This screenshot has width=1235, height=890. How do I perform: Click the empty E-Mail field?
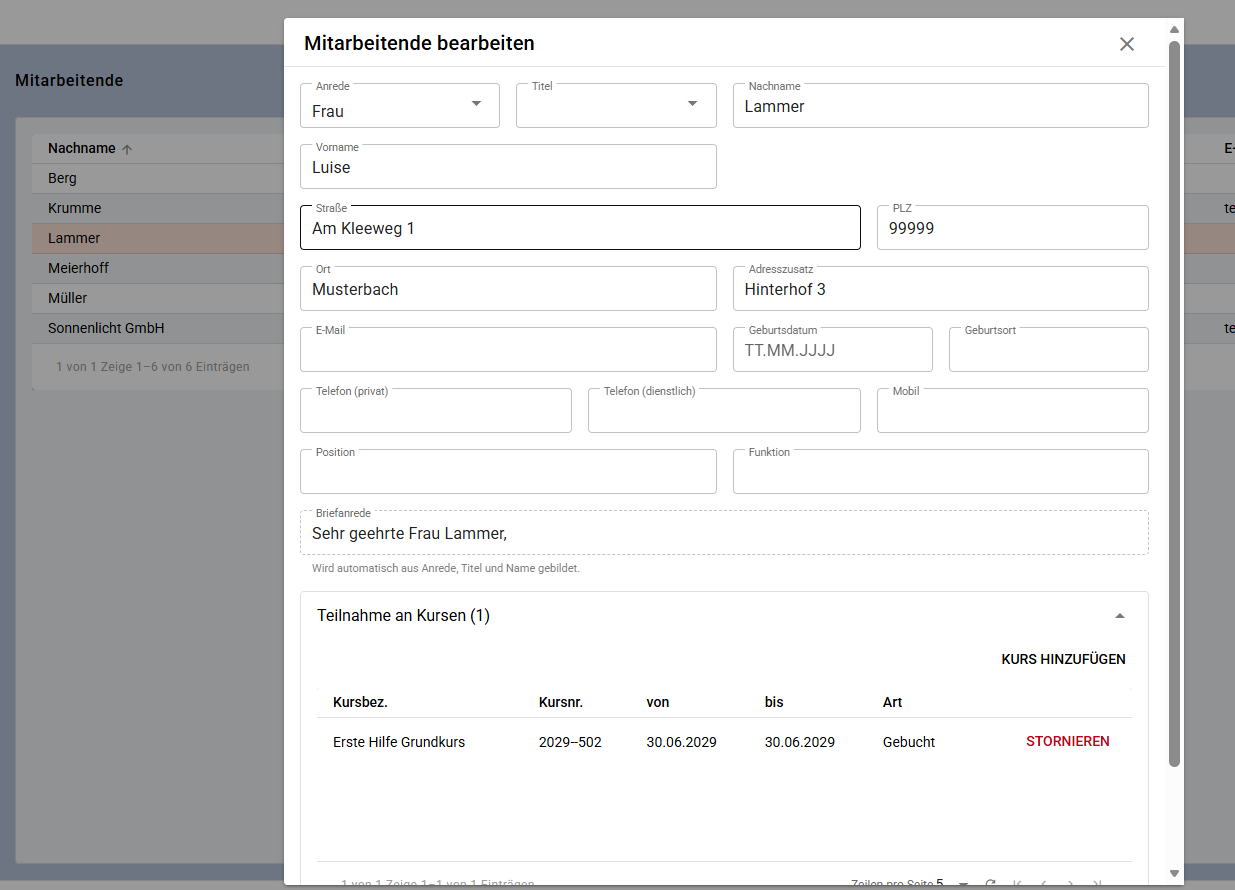point(508,350)
